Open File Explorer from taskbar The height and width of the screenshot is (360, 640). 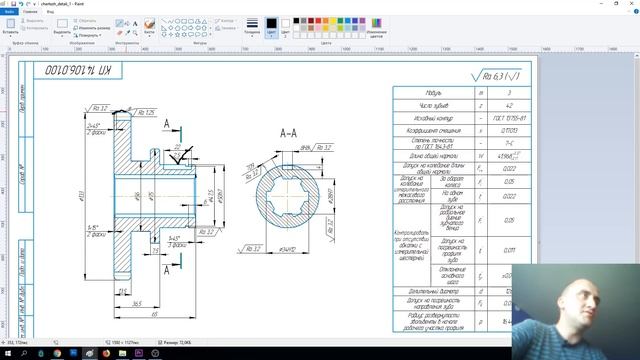[122, 353]
